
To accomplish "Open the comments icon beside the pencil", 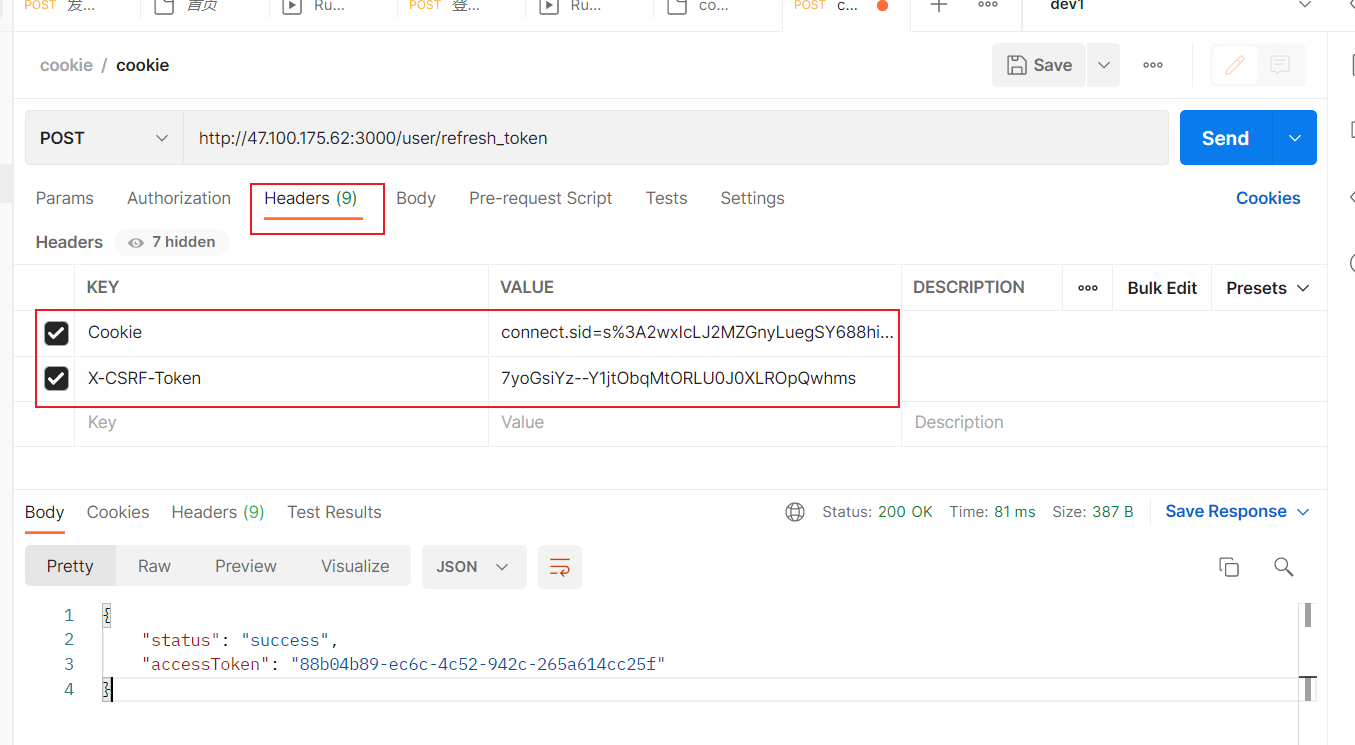I will click(x=1280, y=65).
